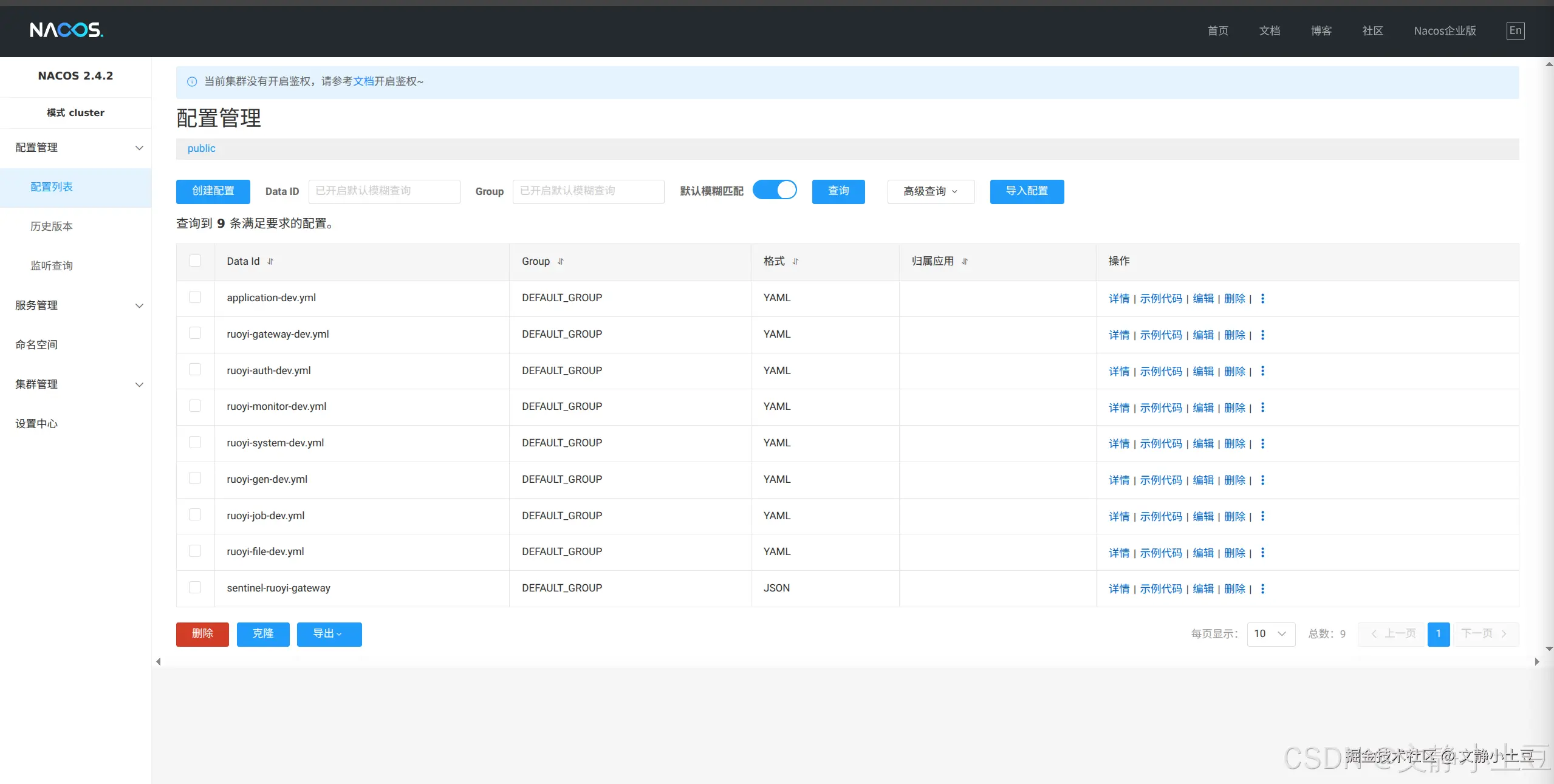The image size is (1554, 784).
Task: Go to 文档 in the top navigation
Action: [x=1269, y=31]
